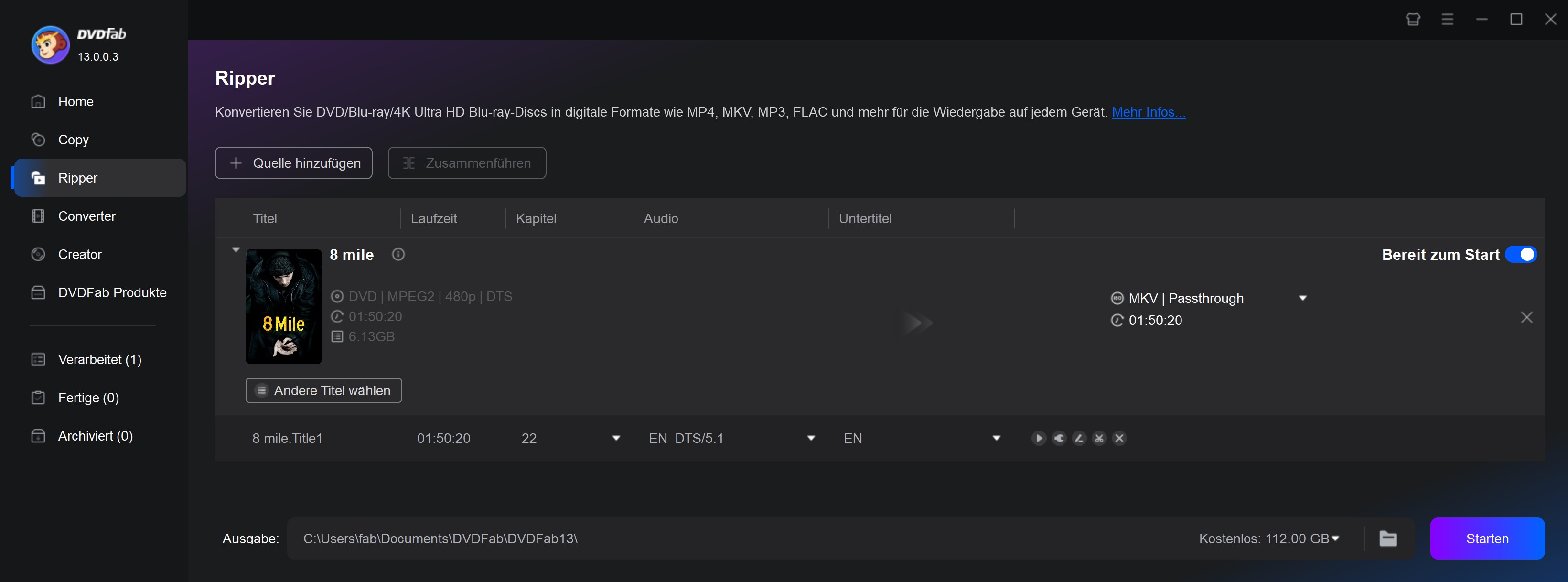
Task: Click the 8 mile source title text
Action: [x=352, y=255]
